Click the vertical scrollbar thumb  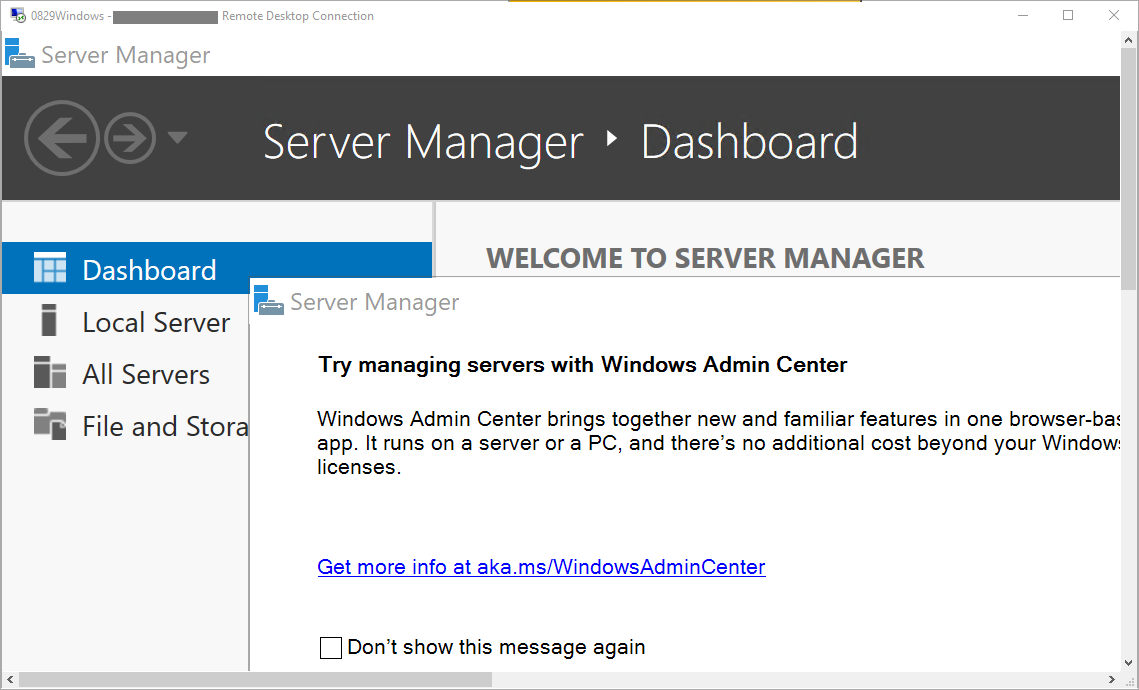click(1129, 169)
